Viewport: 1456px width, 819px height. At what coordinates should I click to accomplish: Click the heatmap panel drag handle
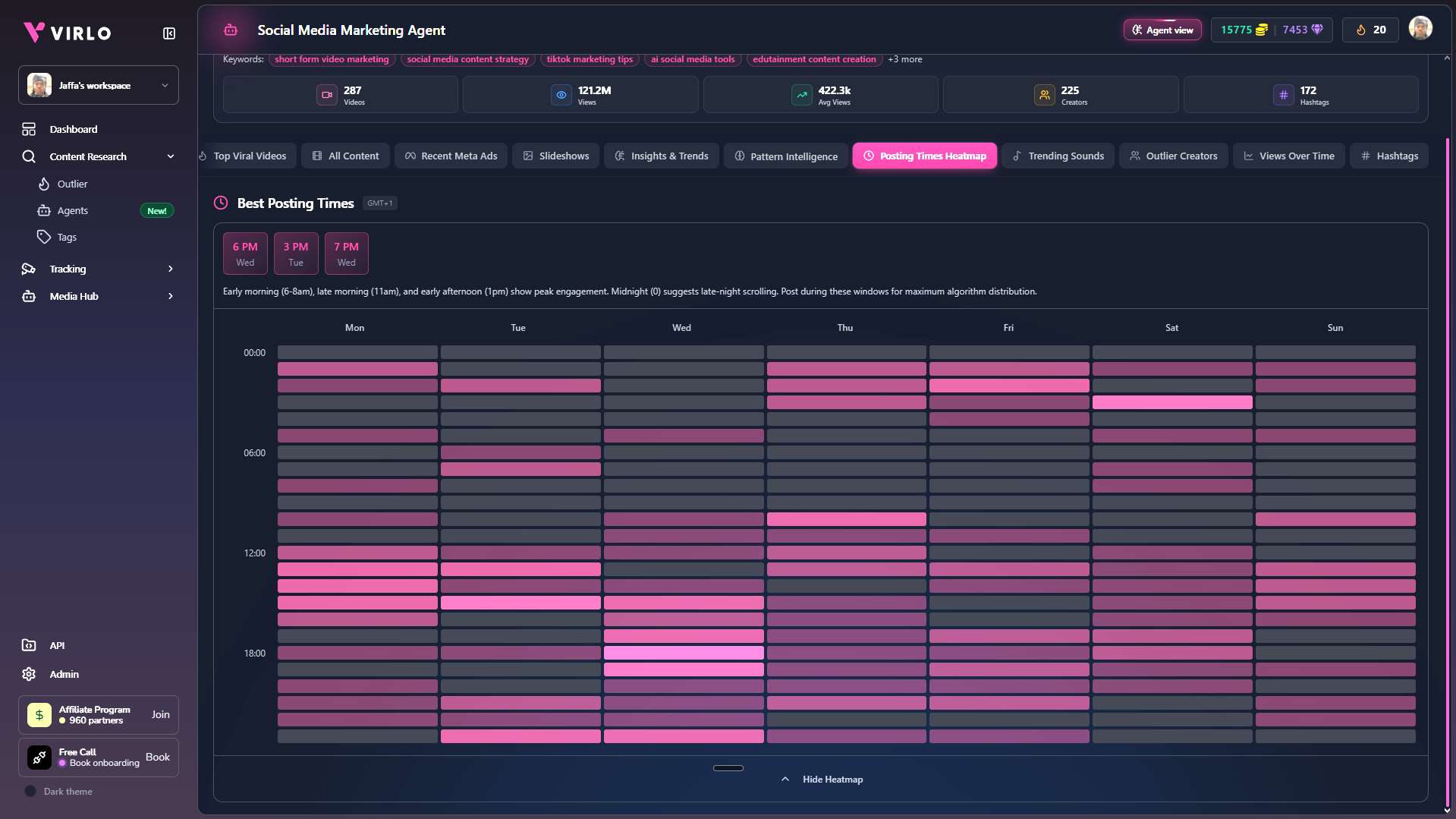coord(728,768)
